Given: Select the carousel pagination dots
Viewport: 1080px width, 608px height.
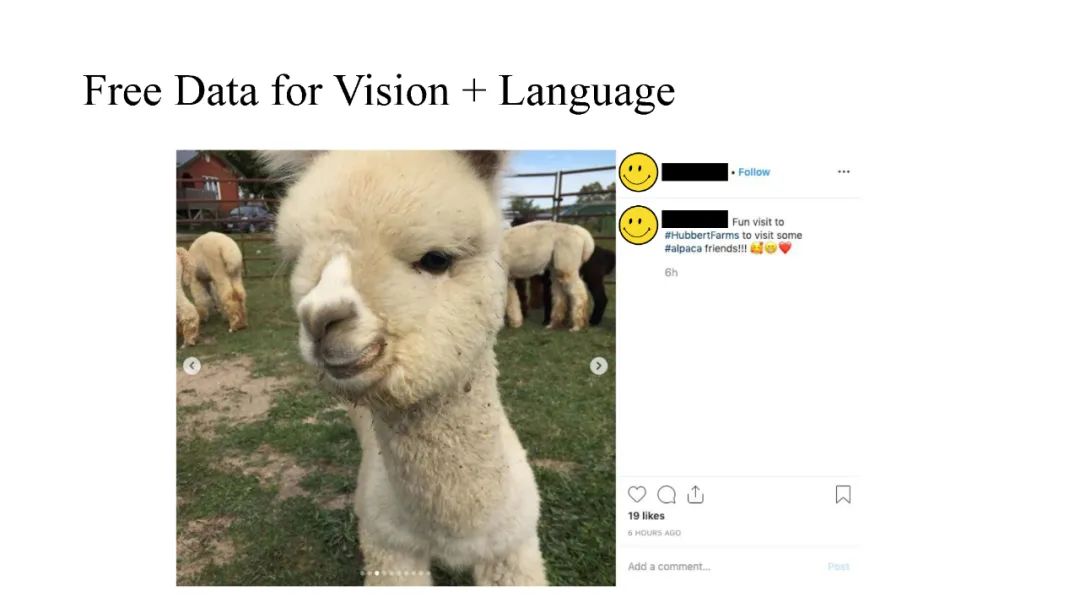Looking at the screenshot, I should pyautogui.click(x=395, y=573).
